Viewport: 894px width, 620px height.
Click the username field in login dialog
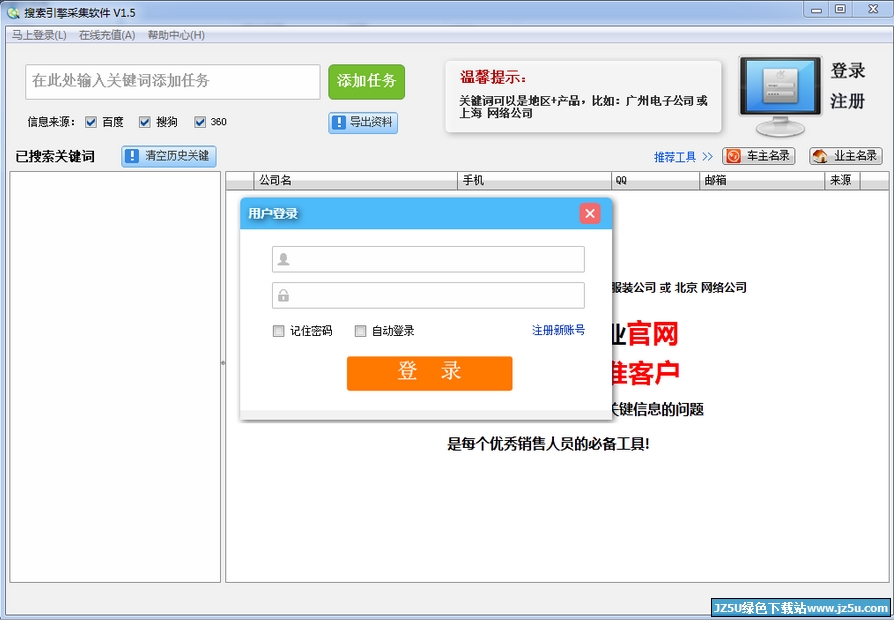pos(428,260)
